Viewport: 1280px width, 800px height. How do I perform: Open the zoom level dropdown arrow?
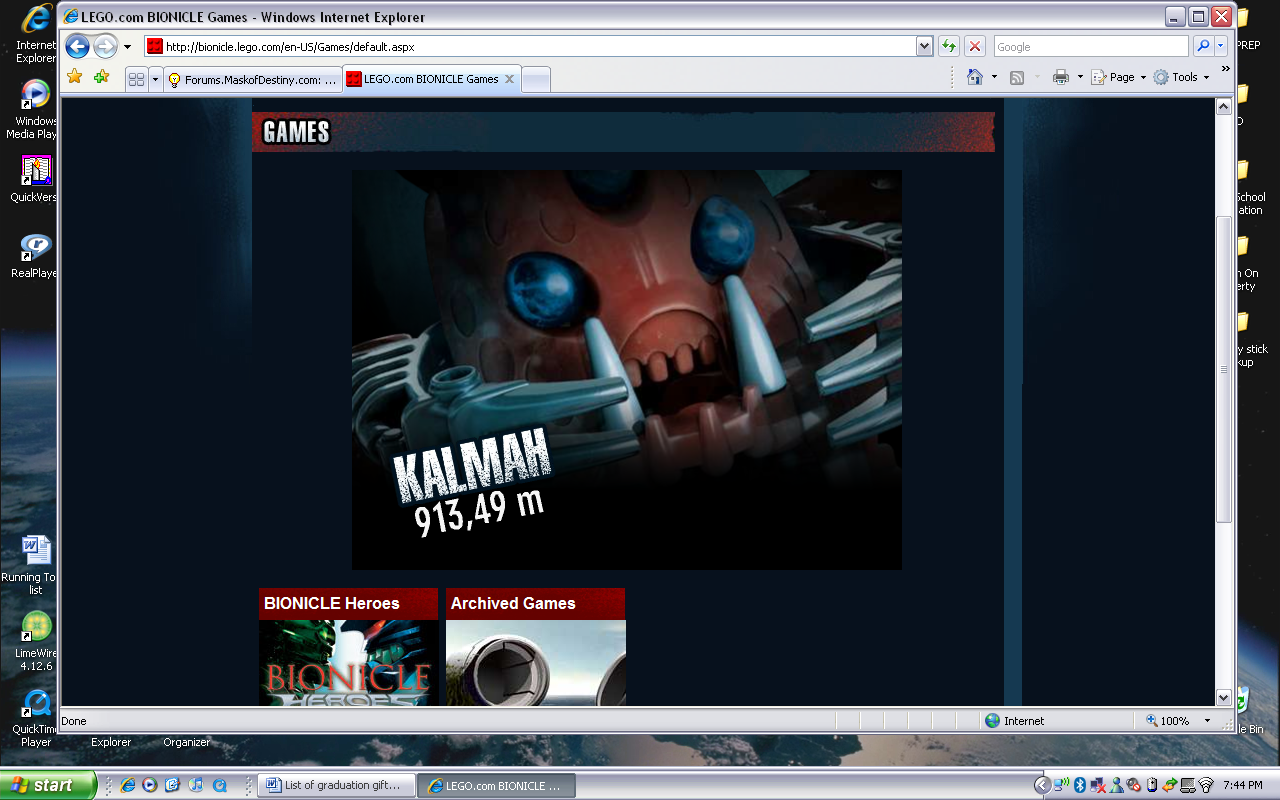[x=1207, y=720]
